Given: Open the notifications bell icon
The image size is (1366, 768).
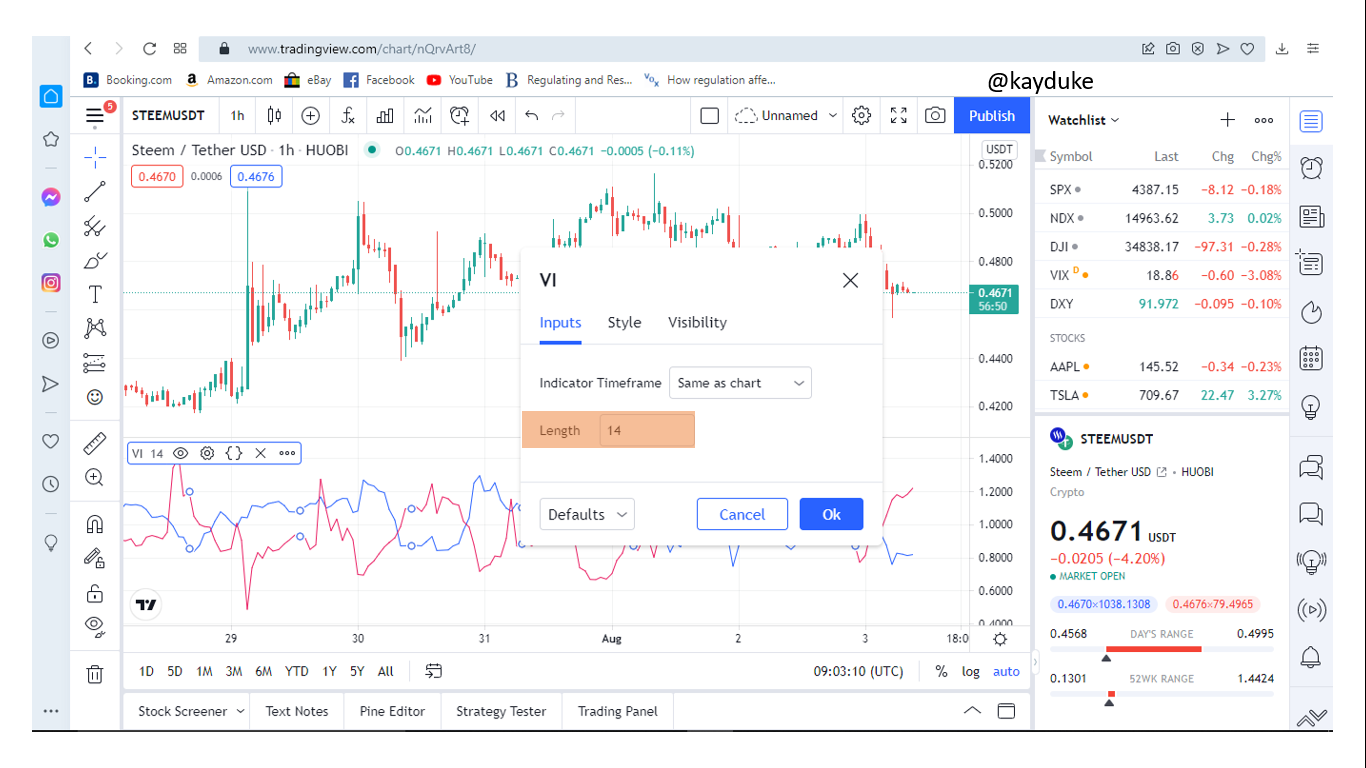Looking at the screenshot, I should (1311, 657).
